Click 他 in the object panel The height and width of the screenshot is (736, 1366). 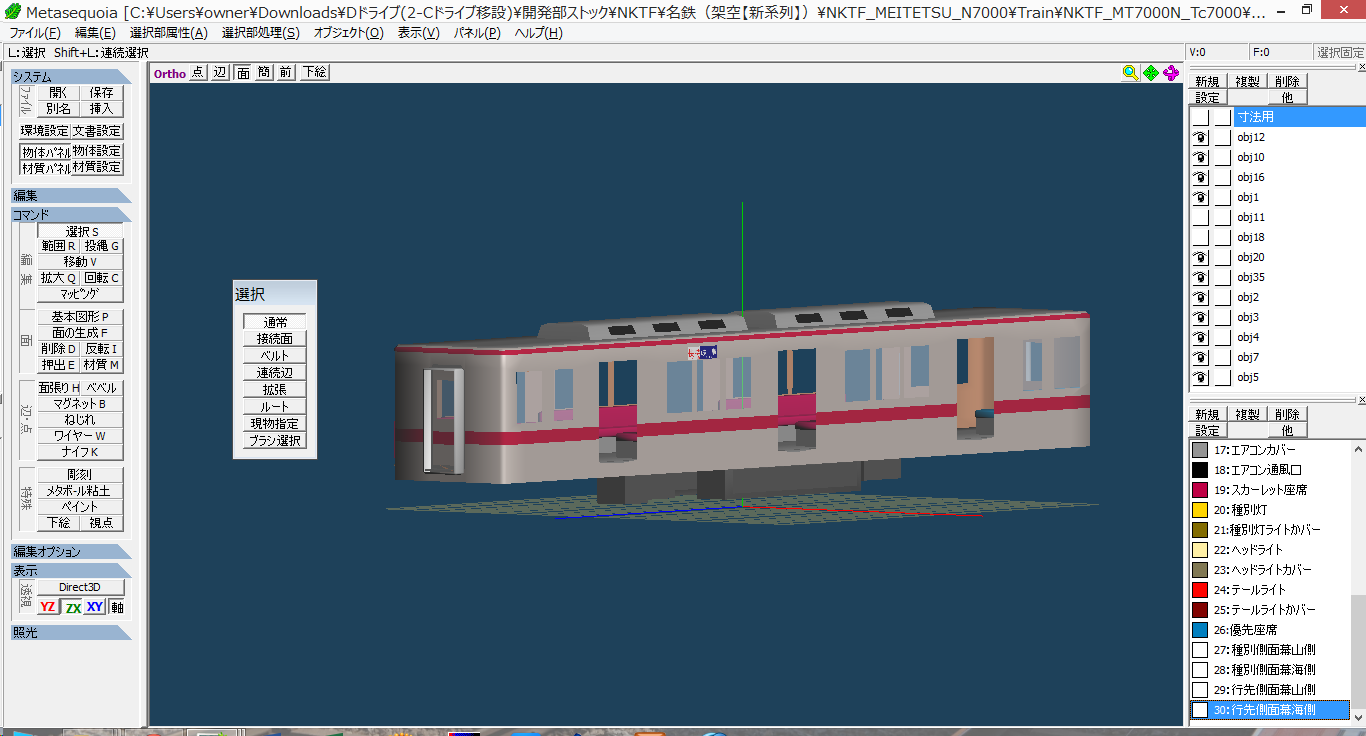[1287, 97]
